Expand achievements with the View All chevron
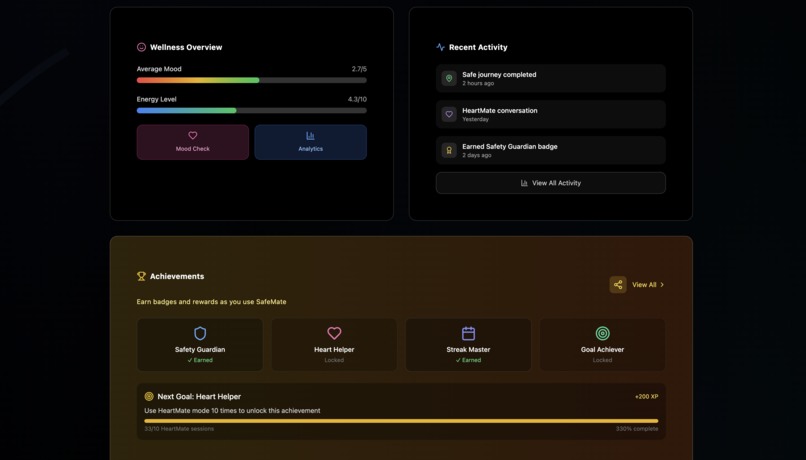 coord(662,285)
